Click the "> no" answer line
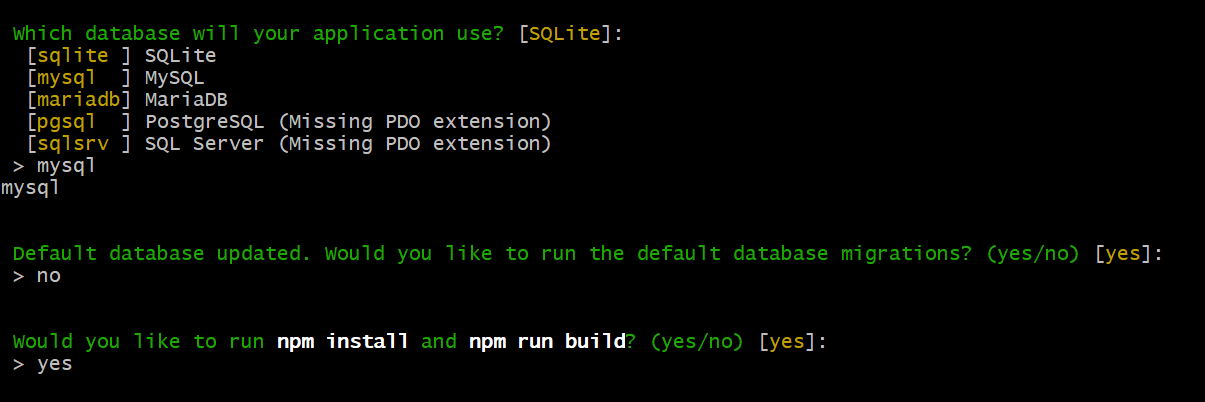Screen dimensions: 1205x402 coord(37,275)
